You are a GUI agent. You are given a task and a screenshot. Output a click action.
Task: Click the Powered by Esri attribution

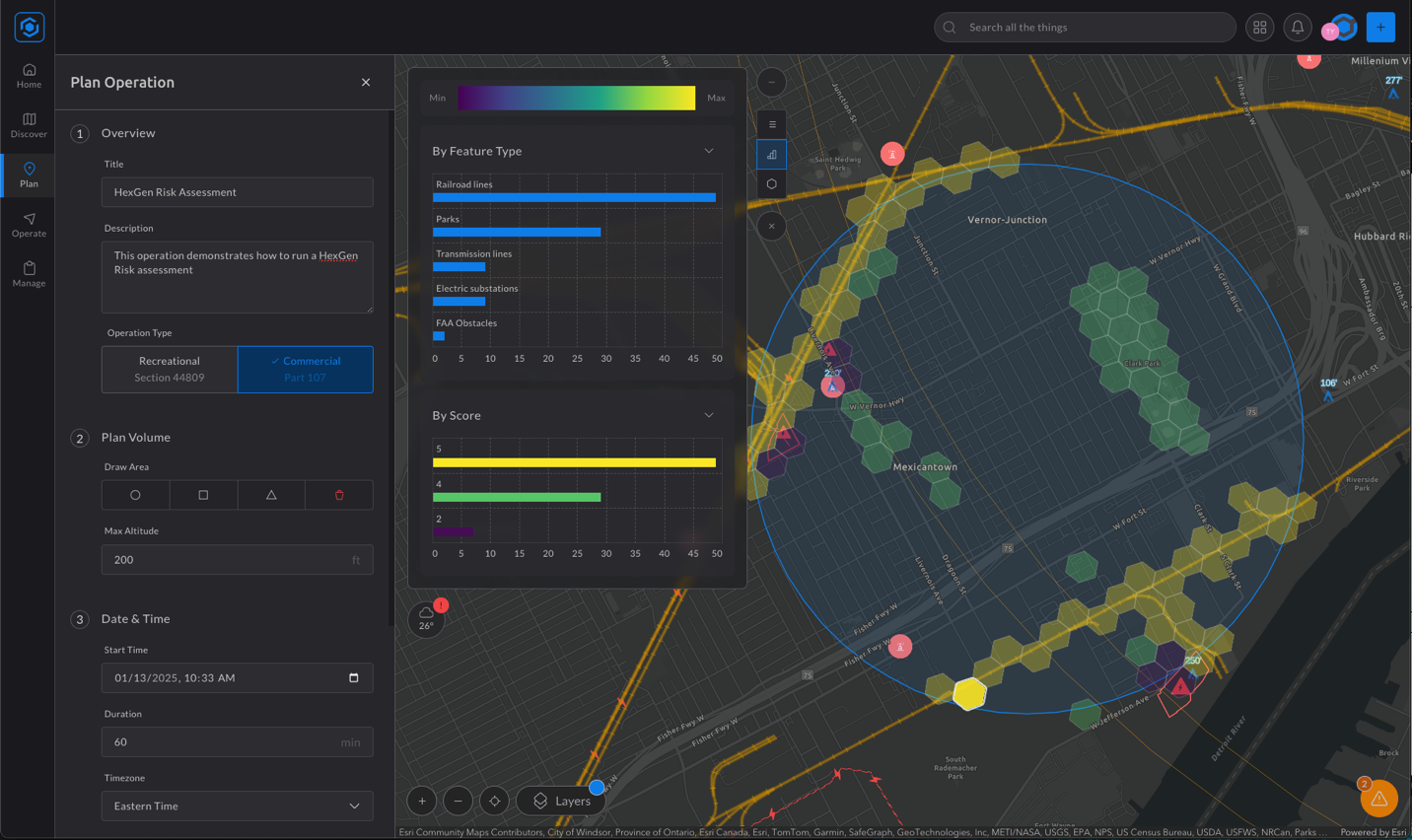coord(1373,832)
